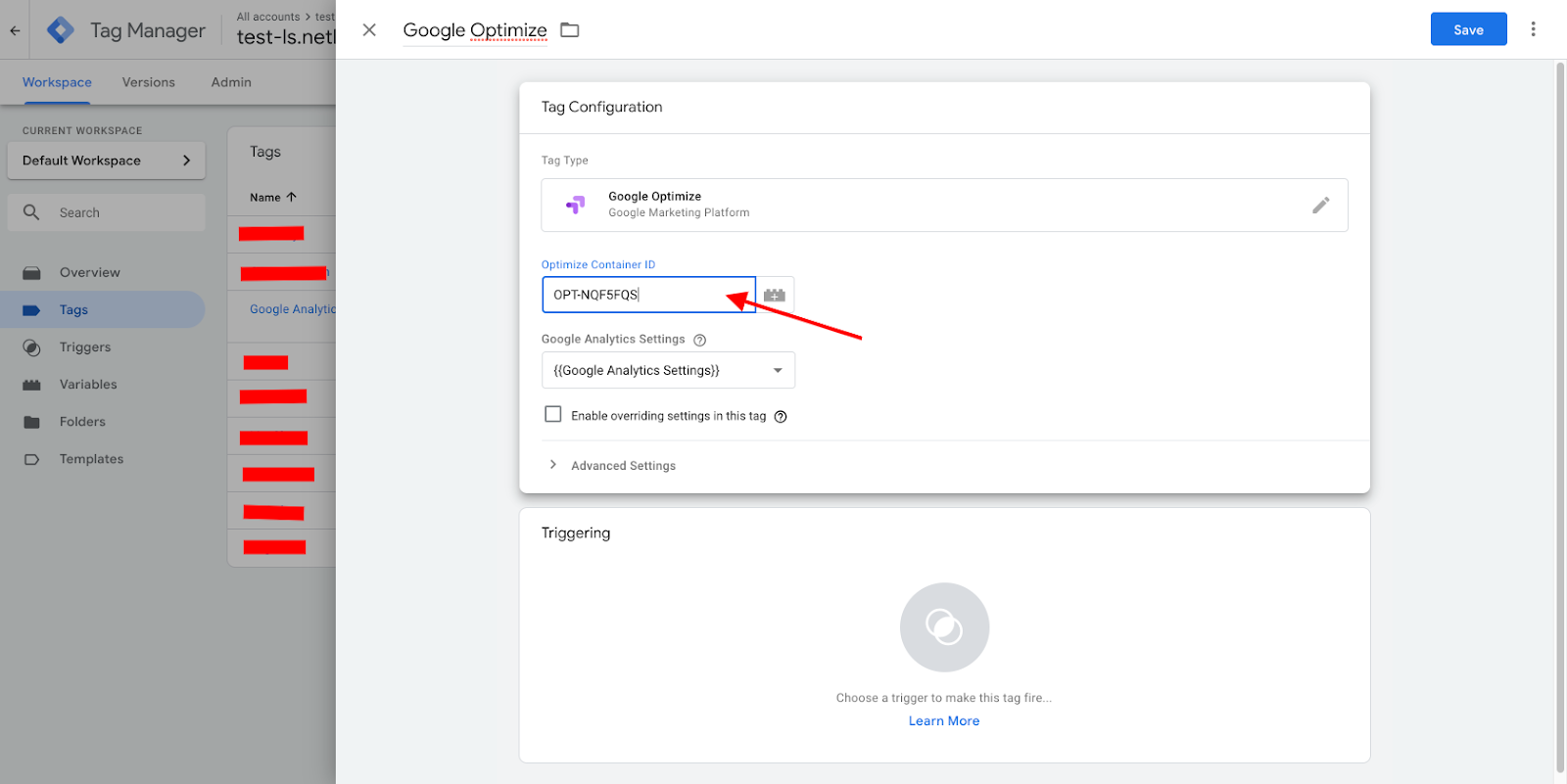Open the Google Analytics Settings dropdown
Screen dimensions: 1567x784
(x=668, y=370)
